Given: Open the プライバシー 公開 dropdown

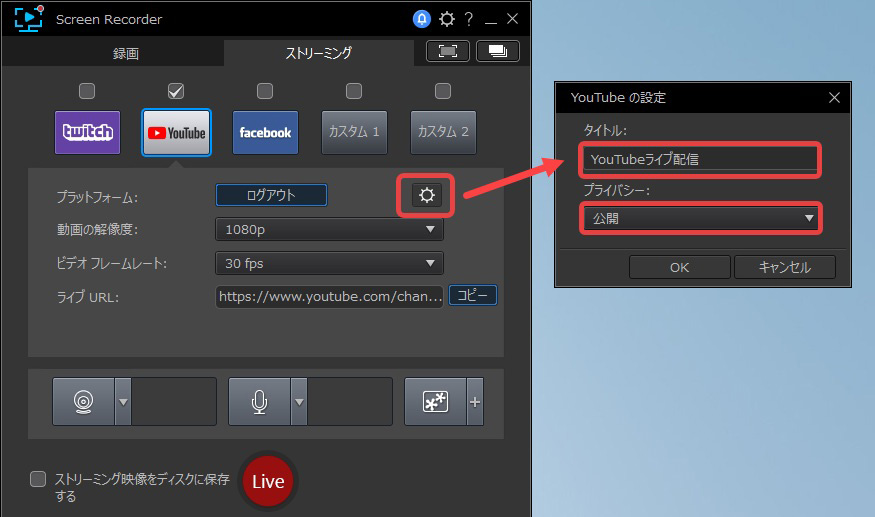Looking at the screenshot, I should (x=700, y=218).
